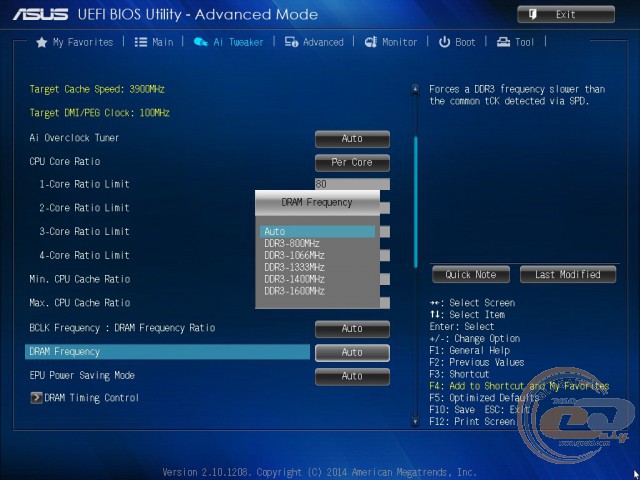Click Target DMI/PEG Clock: 100MHz text
Viewport: 640px width, 480px height.
[100, 113]
